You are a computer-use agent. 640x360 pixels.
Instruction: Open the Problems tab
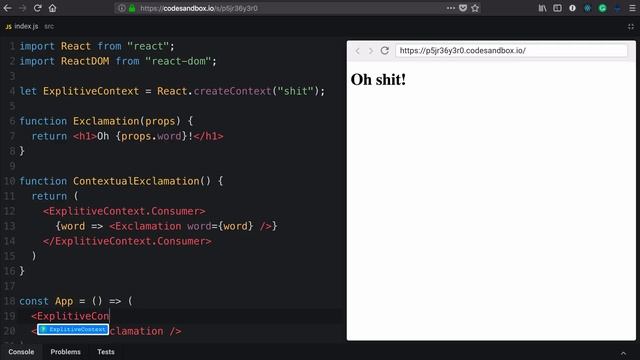coord(65,352)
